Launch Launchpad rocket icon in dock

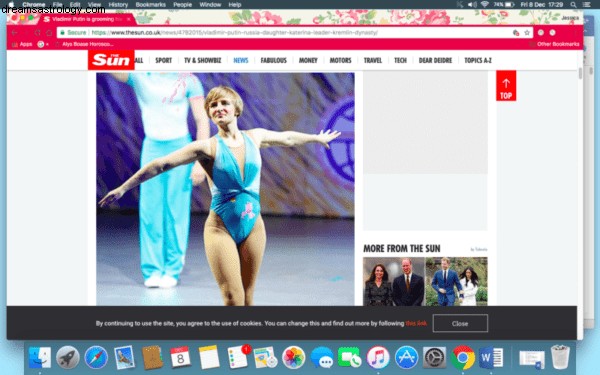[68, 357]
